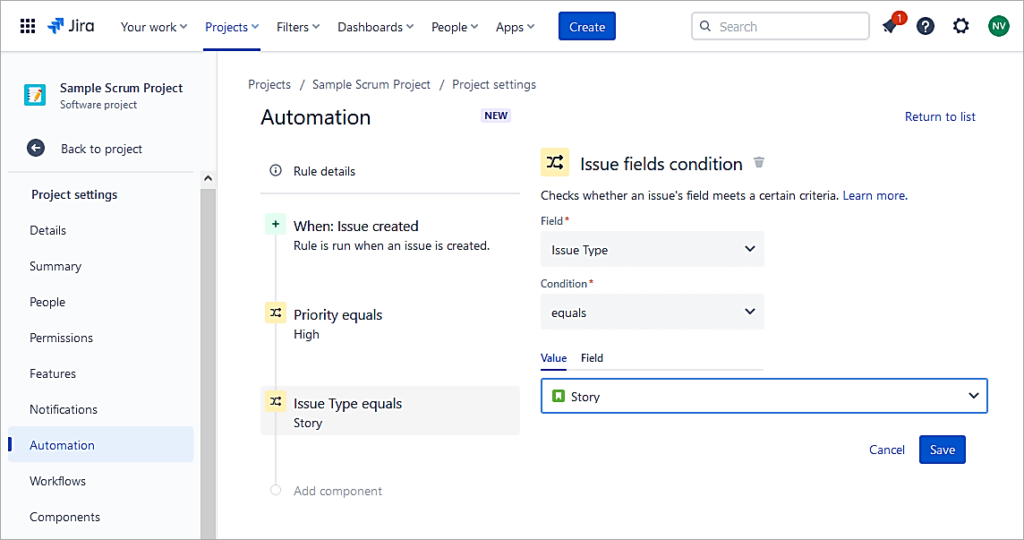This screenshot has width=1024, height=540.
Task: Click the Jira logo
Action: [x=71, y=26]
